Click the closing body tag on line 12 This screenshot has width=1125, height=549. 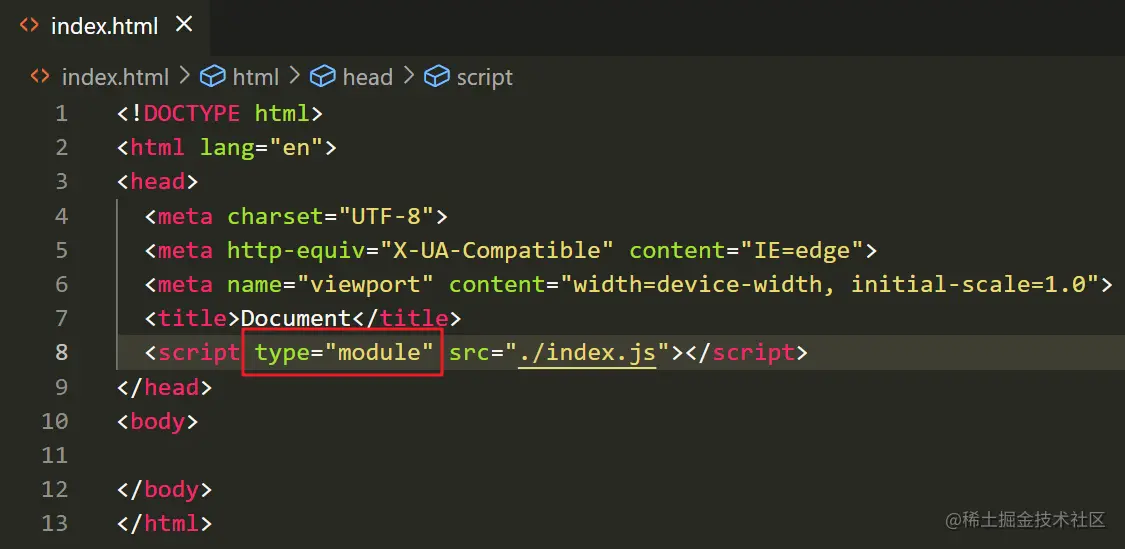(164, 490)
